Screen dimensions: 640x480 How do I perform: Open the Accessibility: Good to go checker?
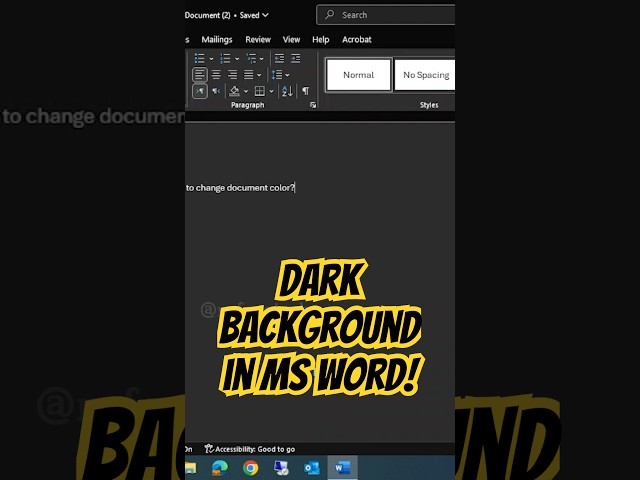pos(250,449)
